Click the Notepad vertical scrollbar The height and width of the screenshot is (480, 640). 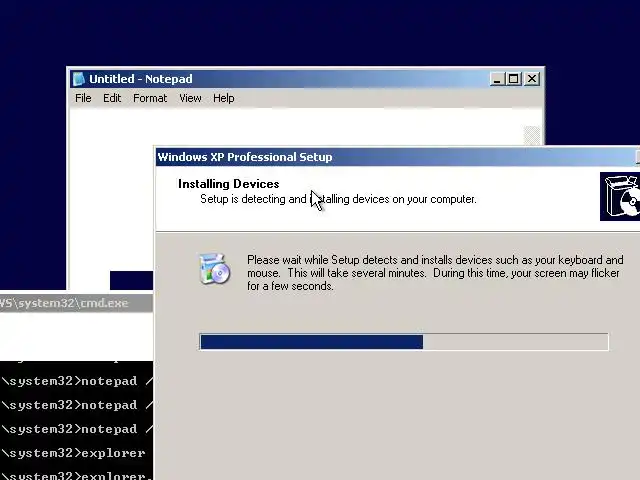pos(532,136)
